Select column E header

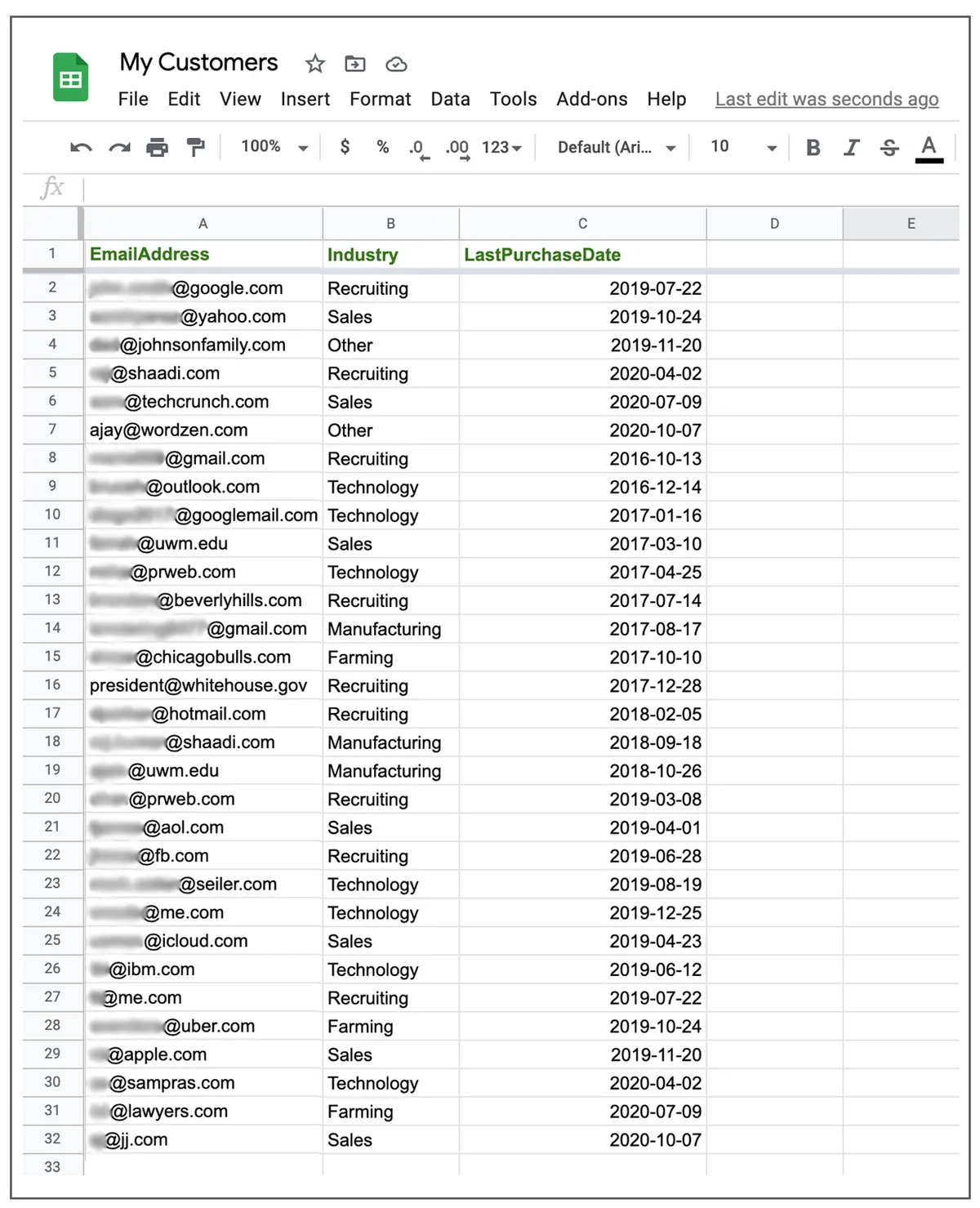click(x=902, y=224)
